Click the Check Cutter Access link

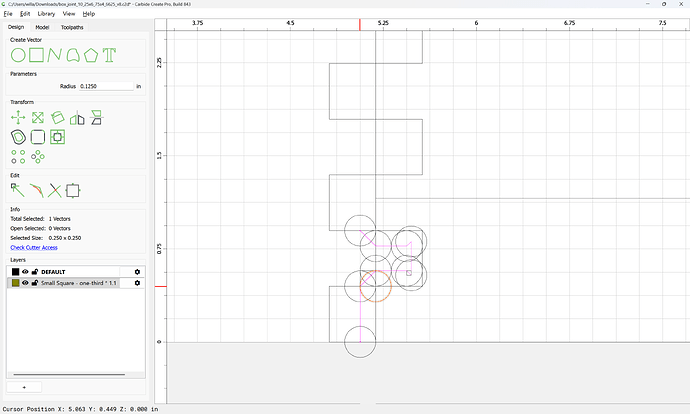click(x=34, y=248)
